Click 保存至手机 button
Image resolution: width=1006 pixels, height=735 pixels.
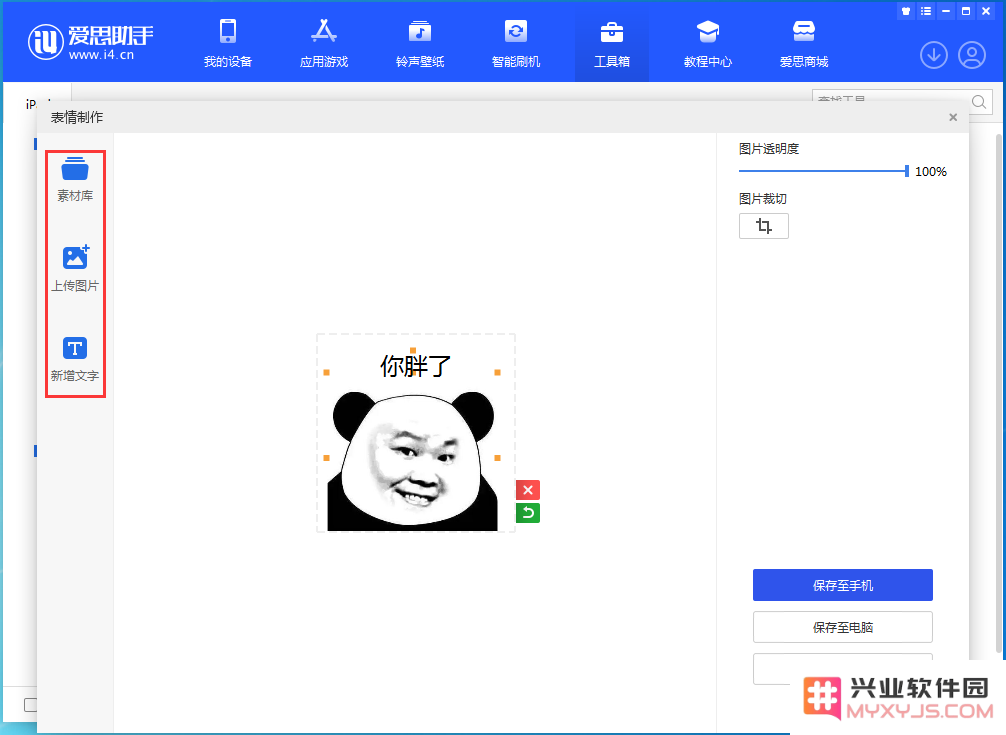coord(842,585)
